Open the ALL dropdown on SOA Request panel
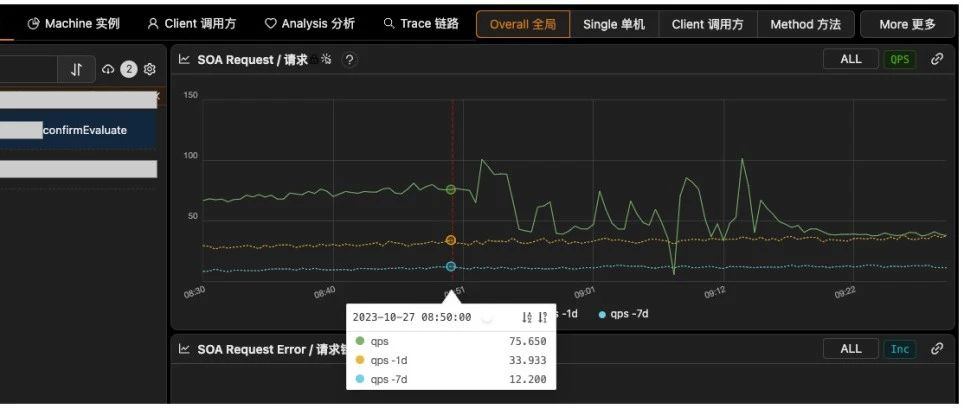This screenshot has width=963, height=409. pyautogui.click(x=850, y=59)
